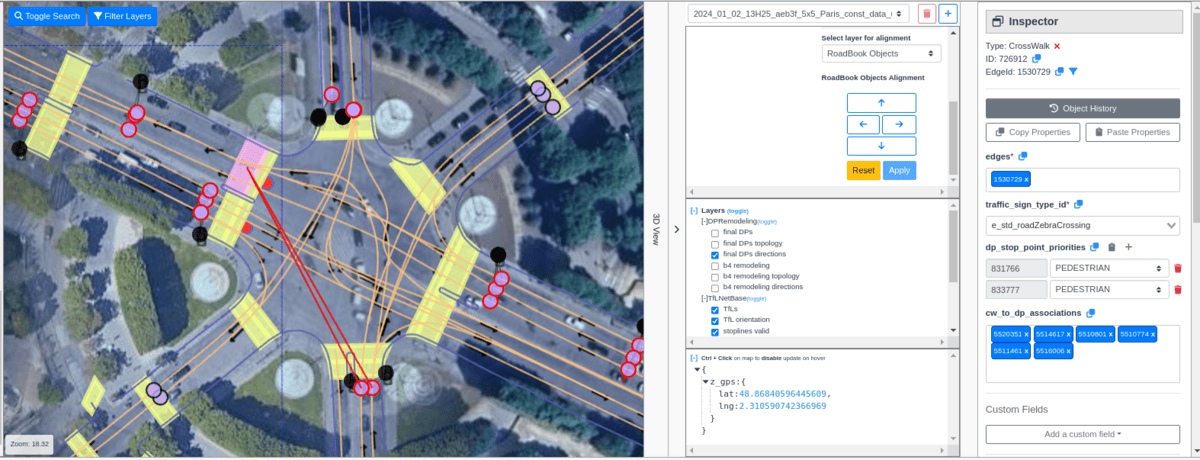
Task: Open the traffic_sign_type_id dropdown
Action: click(x=1082, y=226)
